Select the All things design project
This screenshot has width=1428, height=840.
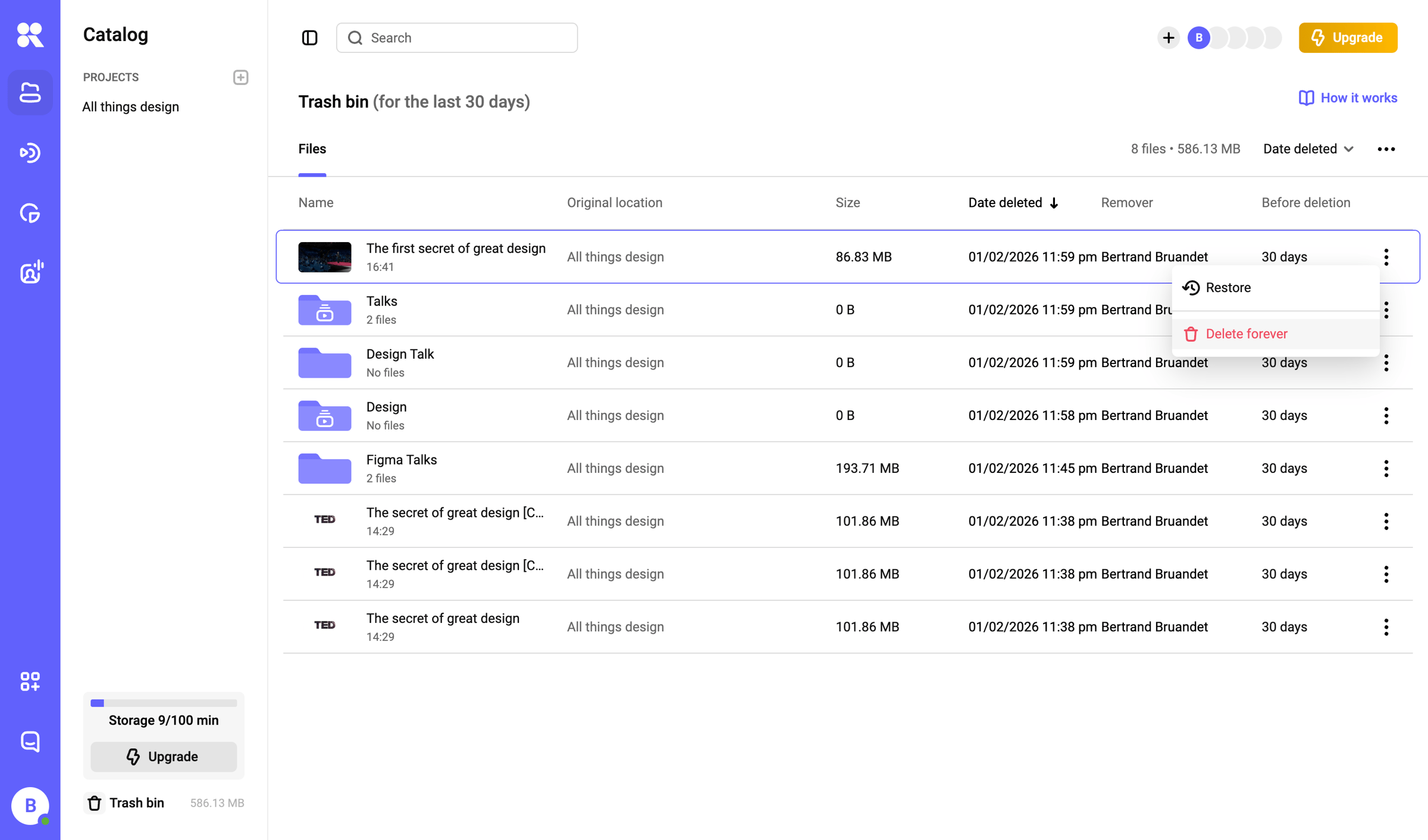click(130, 107)
